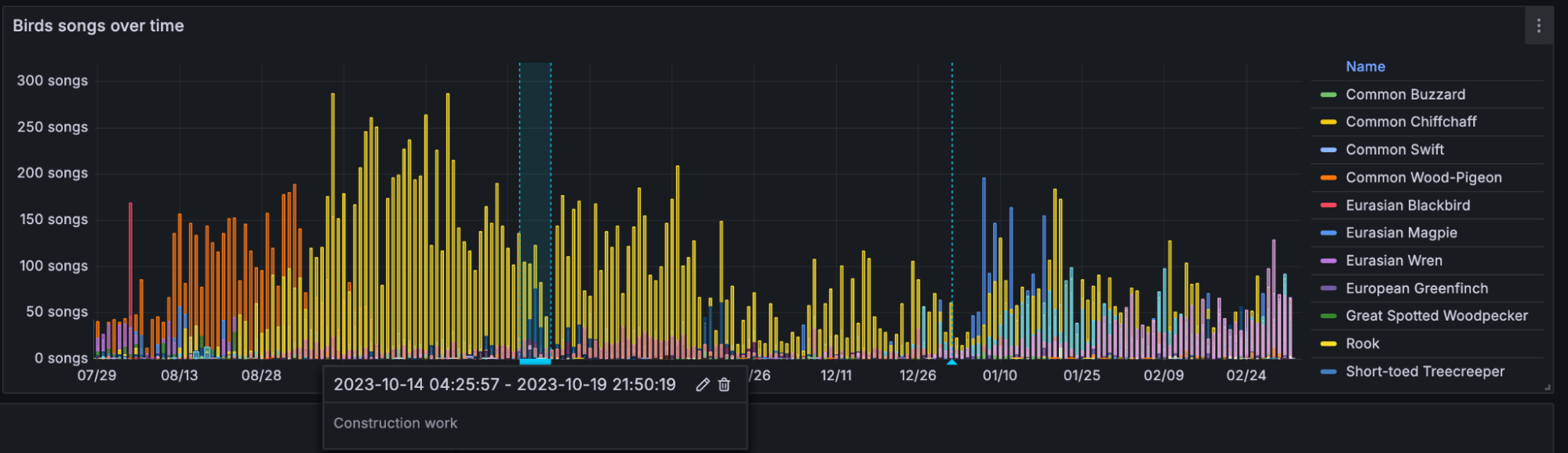Click the Construction work annotation text
This screenshot has height=453, width=1568.
395,423
